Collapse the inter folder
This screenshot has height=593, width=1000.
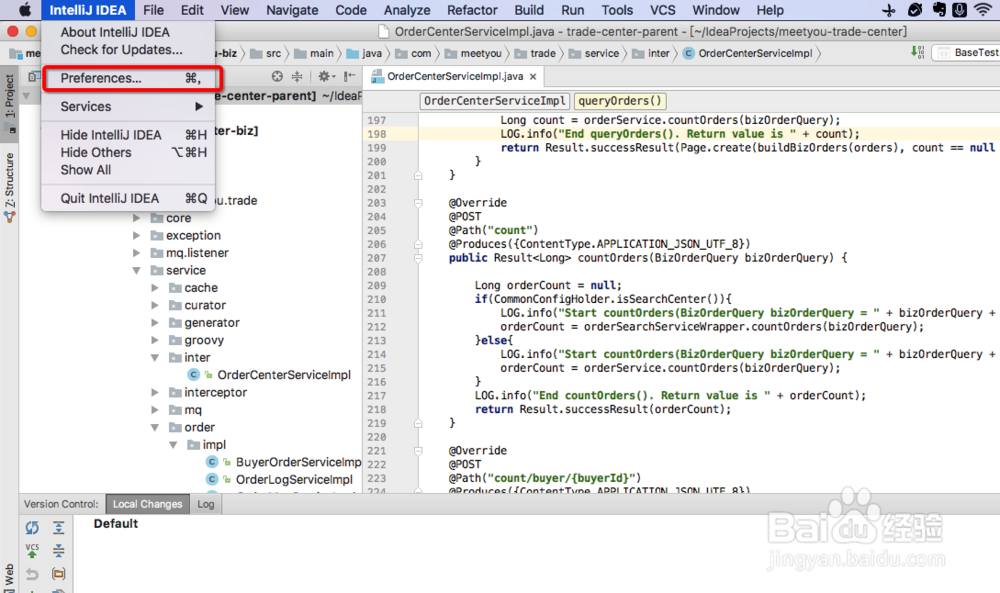(x=155, y=358)
